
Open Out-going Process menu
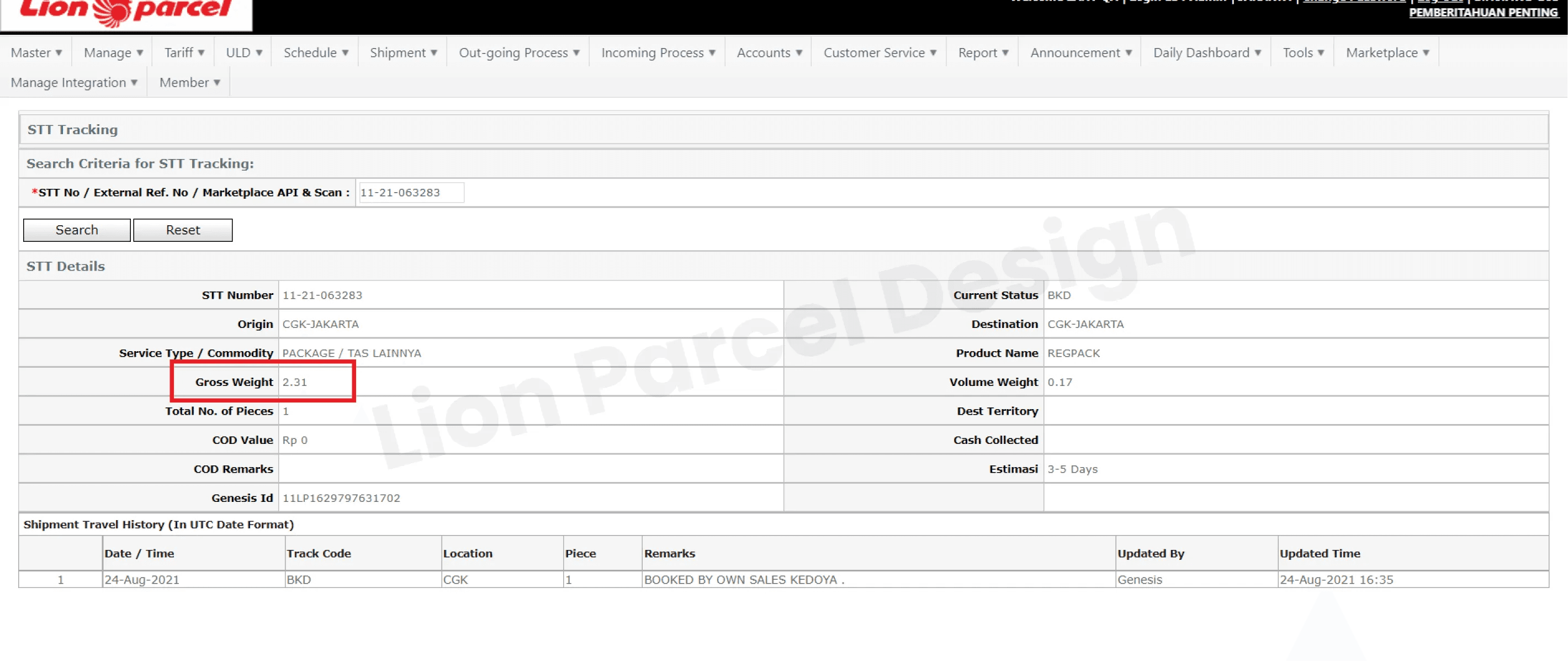click(518, 53)
